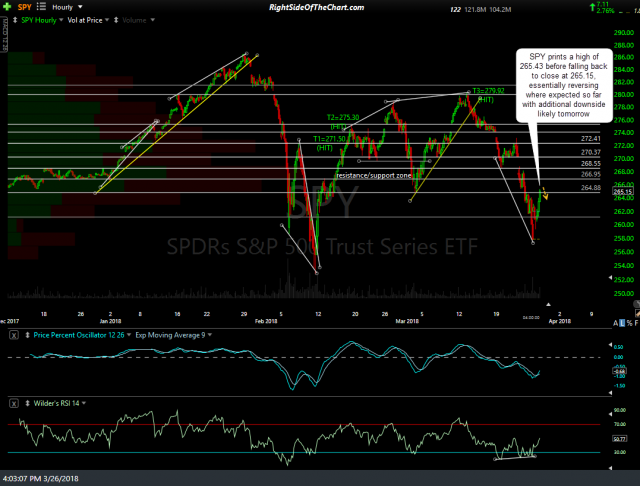Click the Apr 2018 time axis label
The width and height of the screenshot is (640, 486).
coord(560,321)
